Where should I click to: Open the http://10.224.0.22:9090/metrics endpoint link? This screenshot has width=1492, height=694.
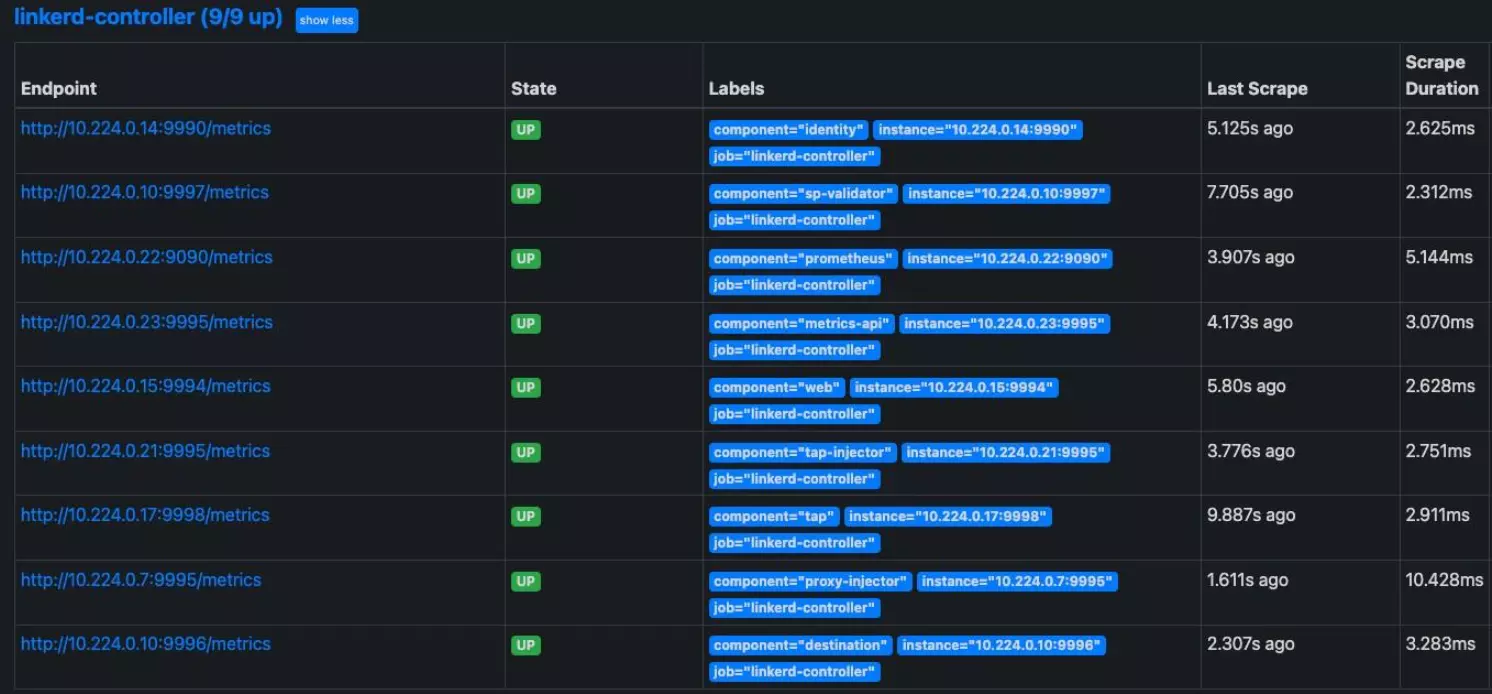pyautogui.click(x=147, y=257)
